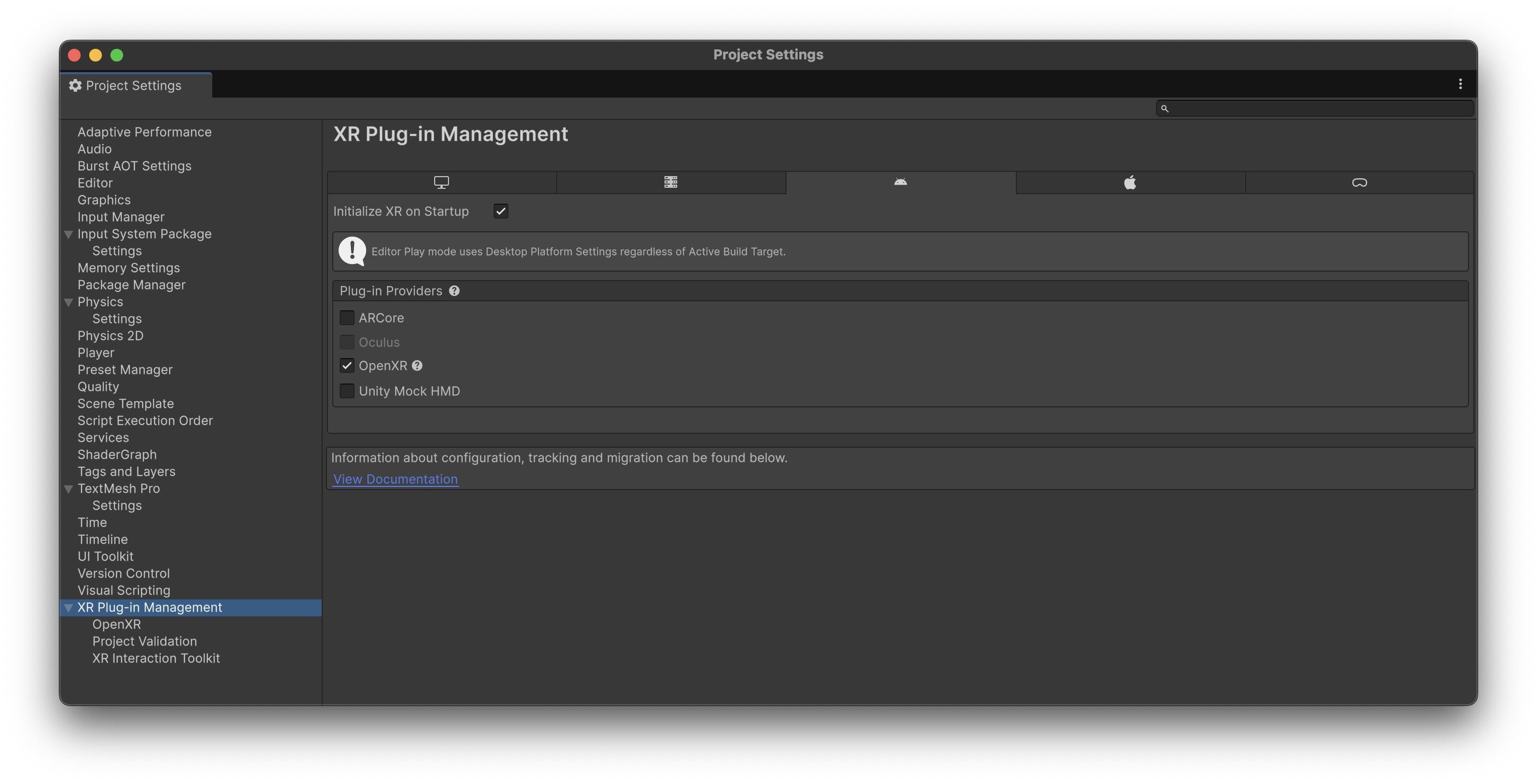Click the help icon beside OpenXR
This screenshot has height=784, width=1537.
pyautogui.click(x=417, y=365)
